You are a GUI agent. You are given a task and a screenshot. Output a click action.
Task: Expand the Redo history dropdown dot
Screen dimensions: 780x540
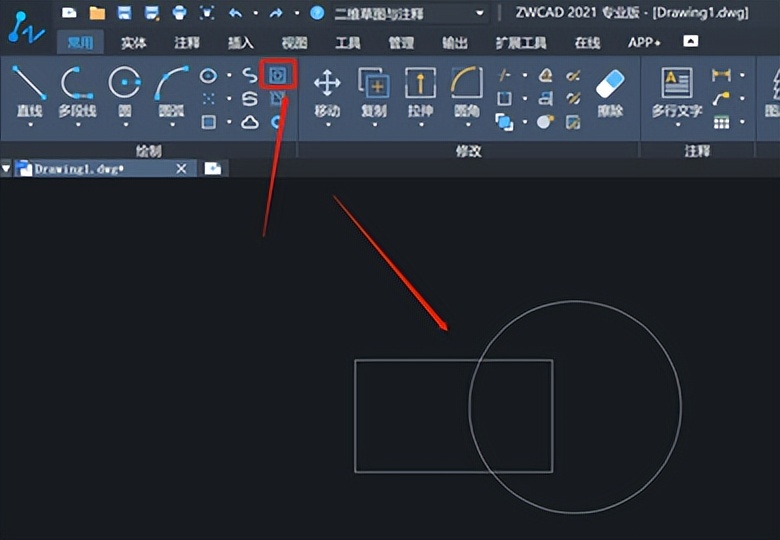[x=297, y=13]
